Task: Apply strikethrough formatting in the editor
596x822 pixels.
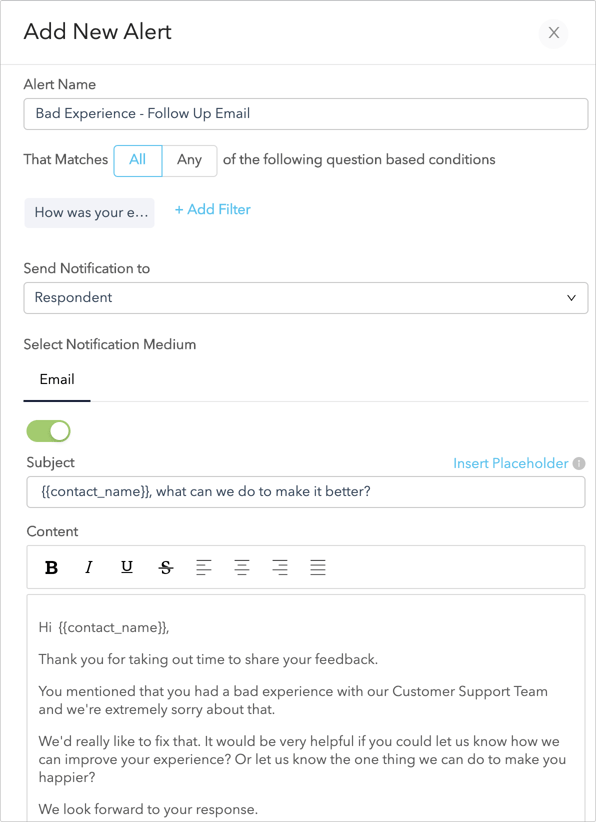Action: (165, 567)
